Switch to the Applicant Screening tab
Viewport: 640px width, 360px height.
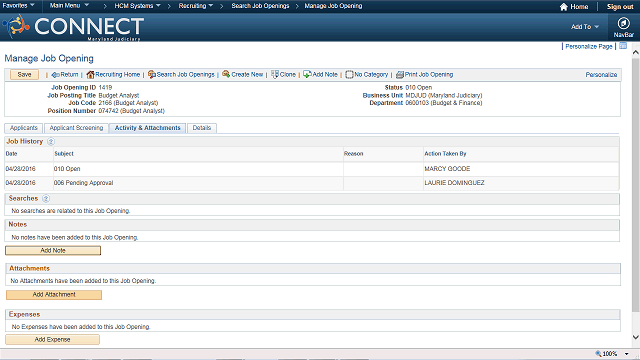76,128
